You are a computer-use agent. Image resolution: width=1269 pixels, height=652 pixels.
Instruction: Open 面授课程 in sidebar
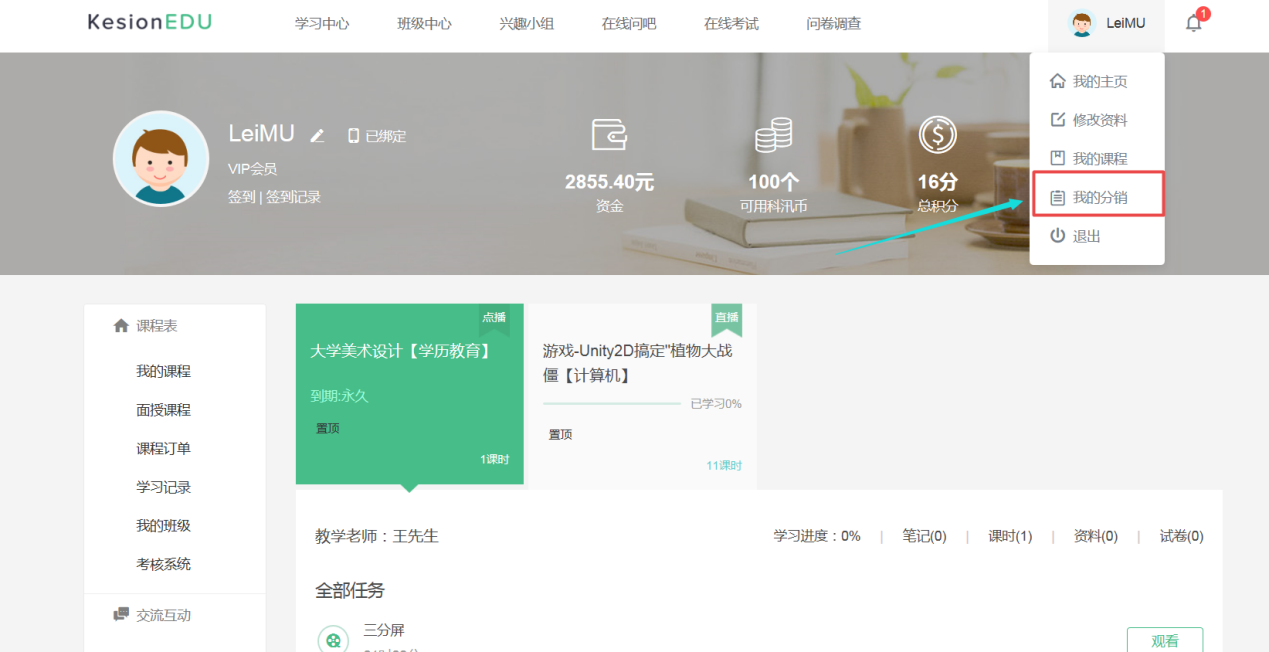163,410
